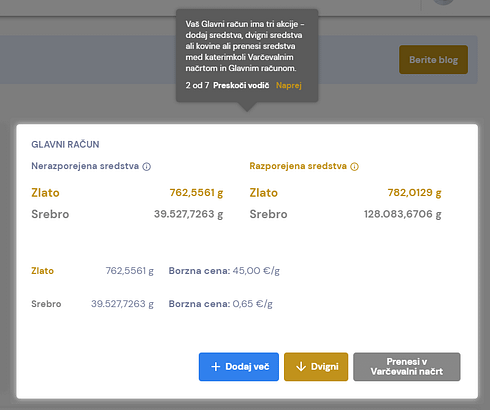The width and height of the screenshot is (490, 410).
Task: Click the user avatar in top corner
Action: 443,2
